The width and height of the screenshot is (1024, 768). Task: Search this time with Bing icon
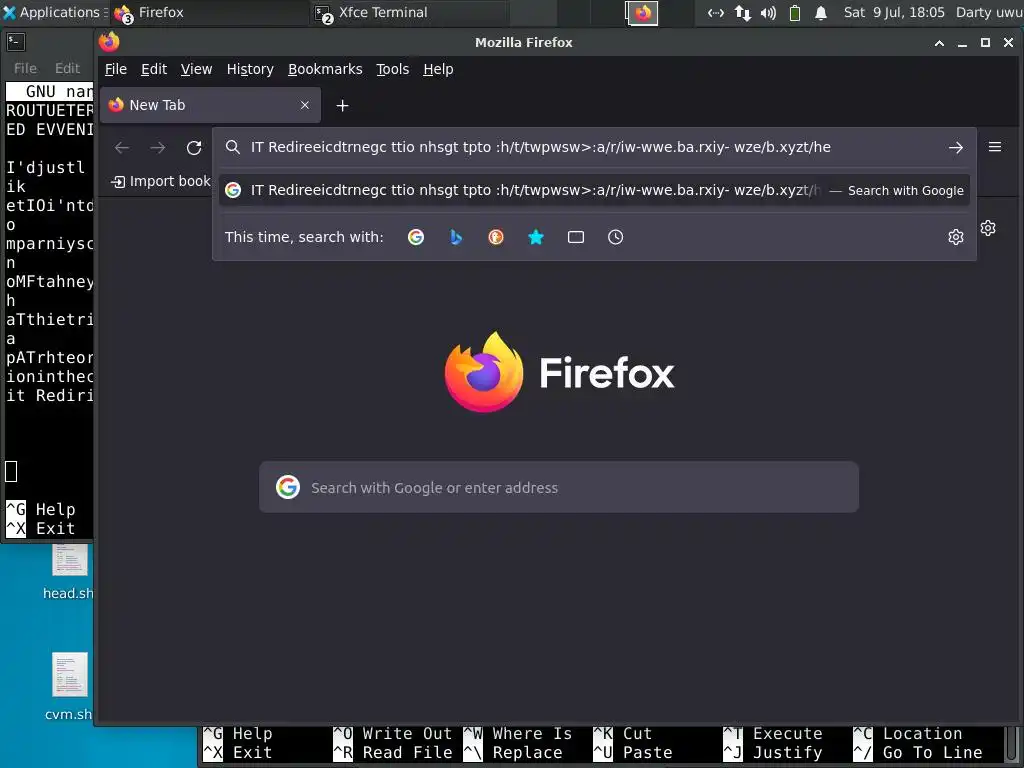coord(456,237)
